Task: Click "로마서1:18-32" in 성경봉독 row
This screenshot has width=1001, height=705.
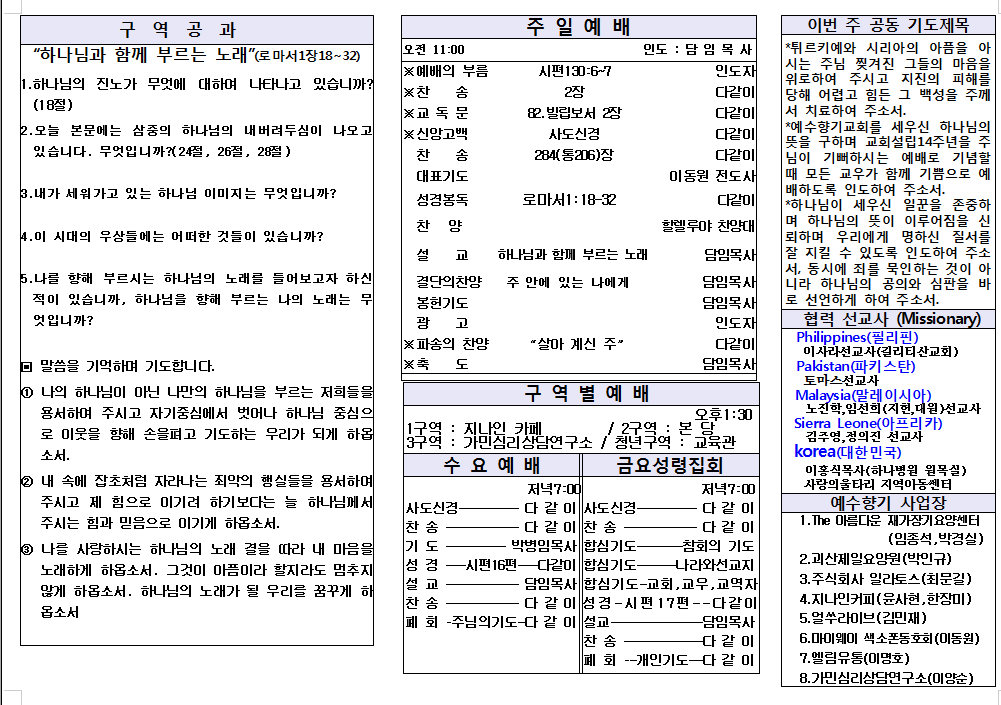Action: (569, 200)
